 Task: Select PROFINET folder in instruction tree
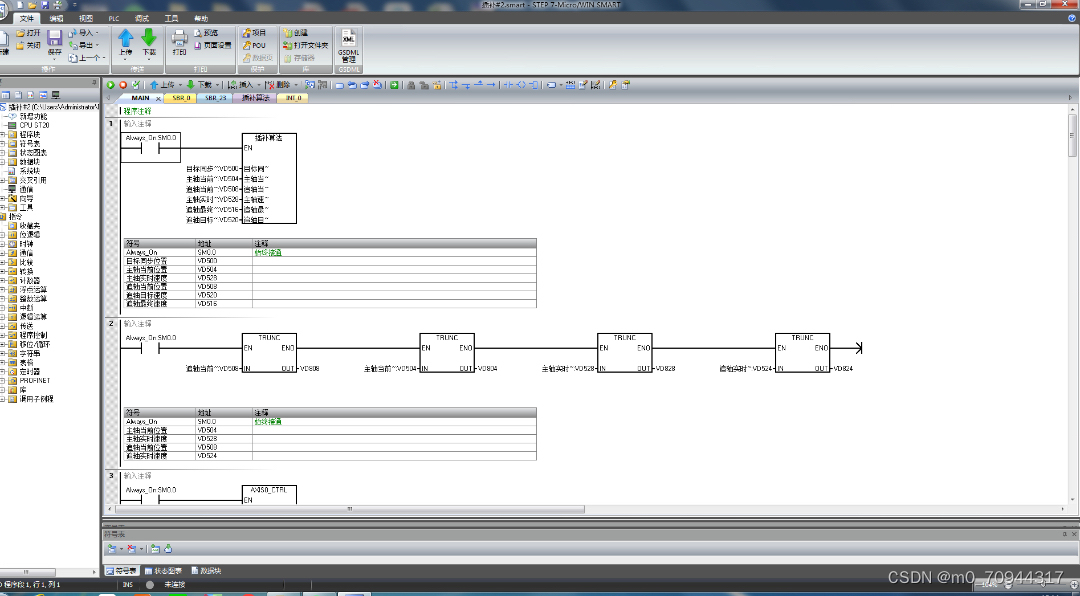point(34,380)
